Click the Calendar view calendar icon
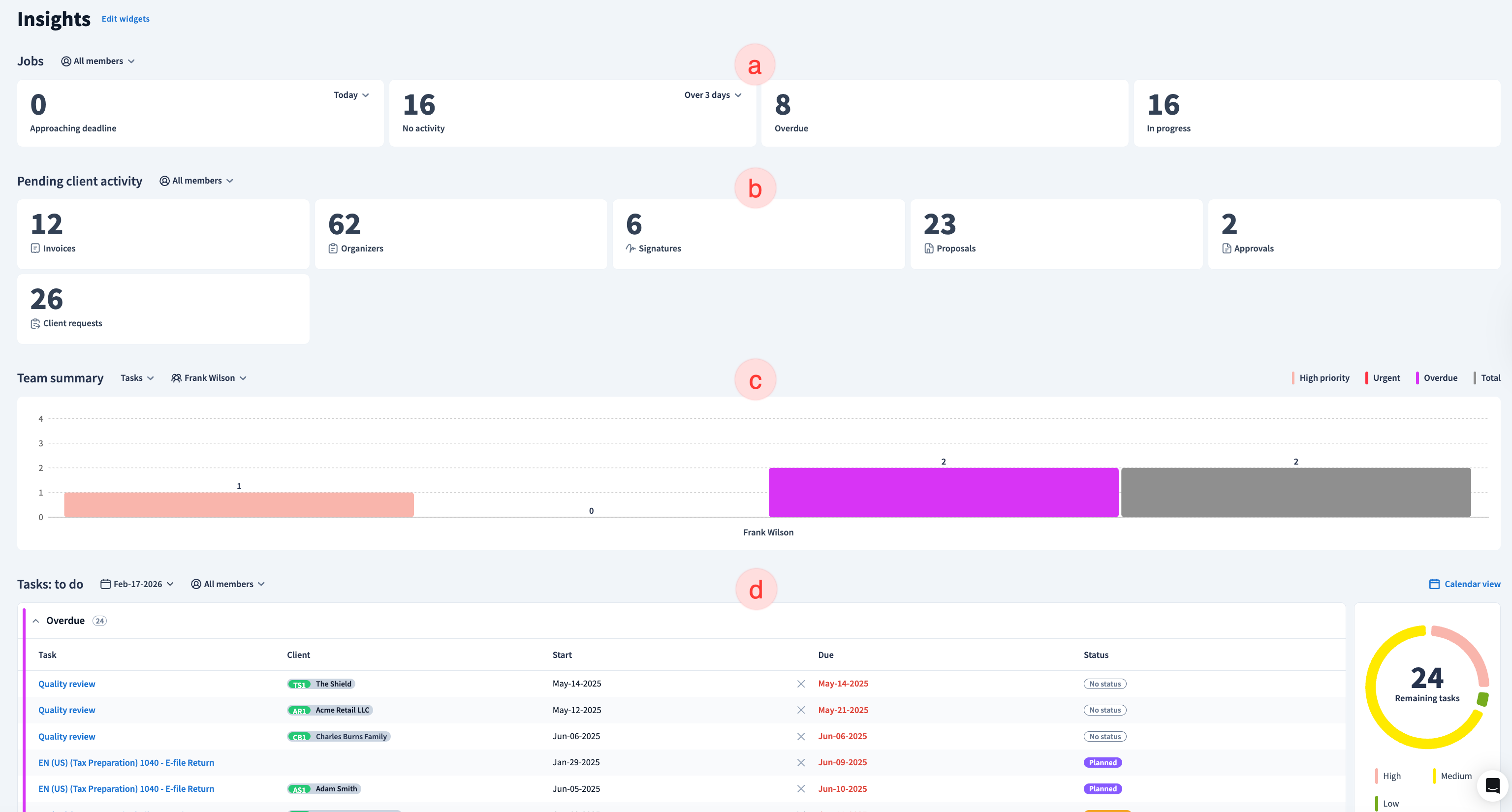The width and height of the screenshot is (1512, 812). [1434, 584]
